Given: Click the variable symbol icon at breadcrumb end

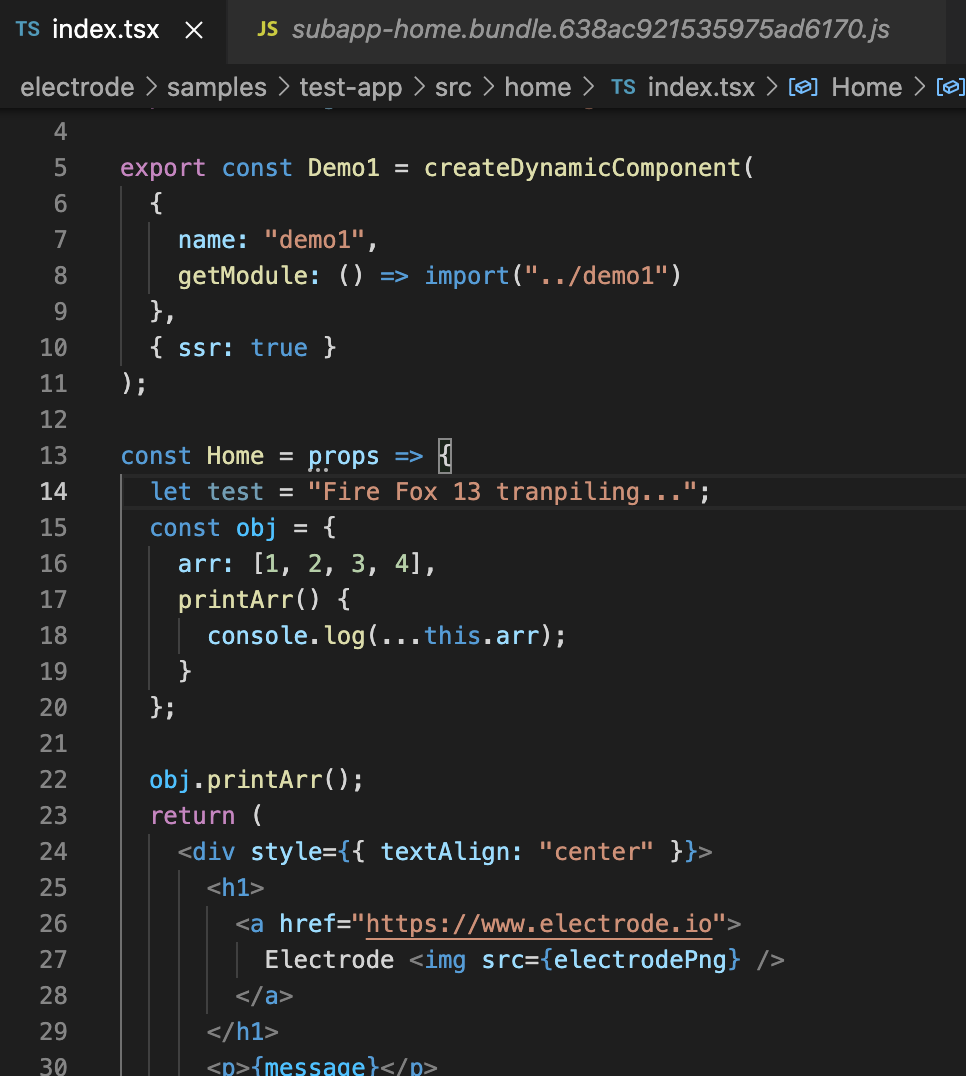Looking at the screenshot, I should [x=948, y=87].
